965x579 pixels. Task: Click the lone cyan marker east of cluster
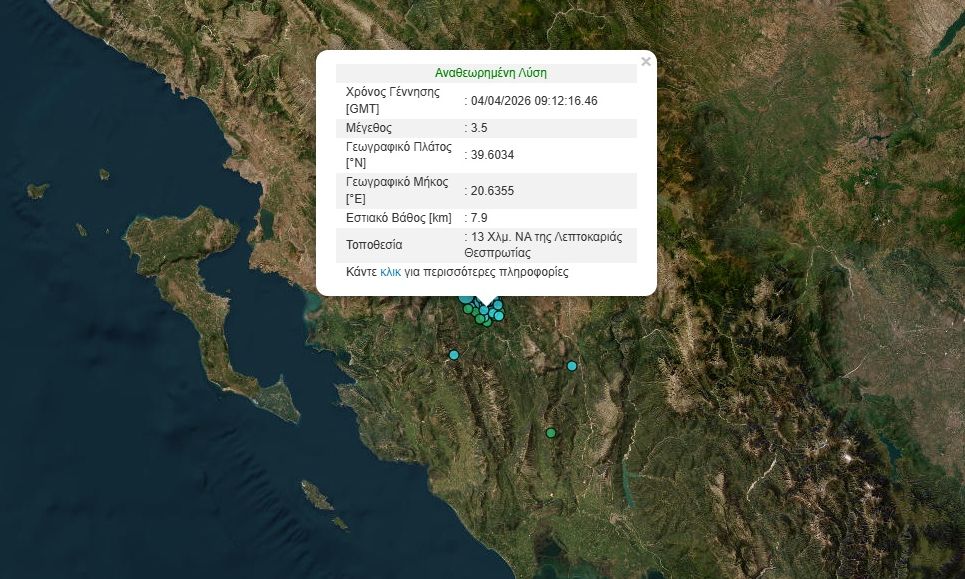pyautogui.click(x=572, y=366)
